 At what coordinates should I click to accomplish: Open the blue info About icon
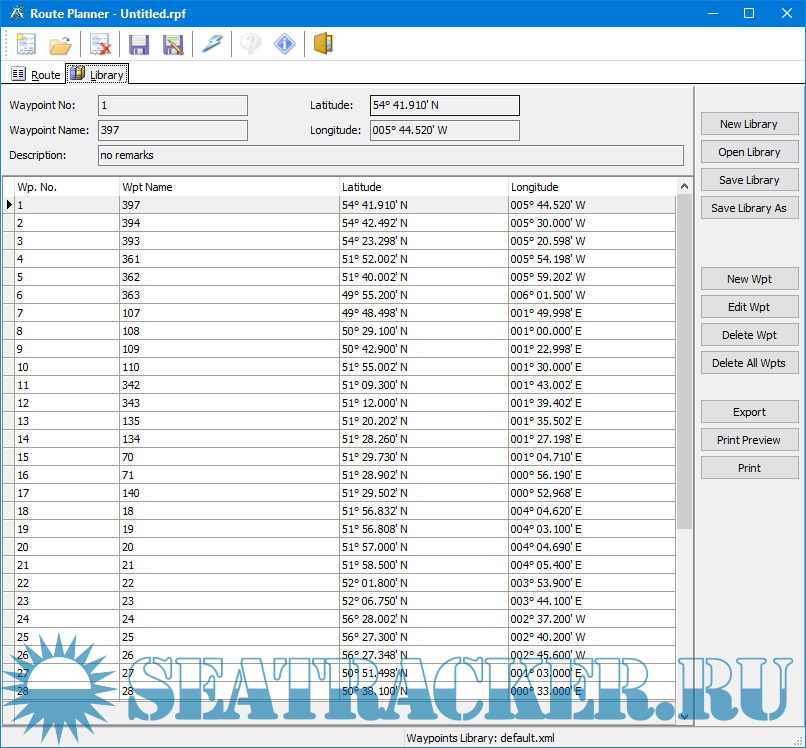[285, 44]
